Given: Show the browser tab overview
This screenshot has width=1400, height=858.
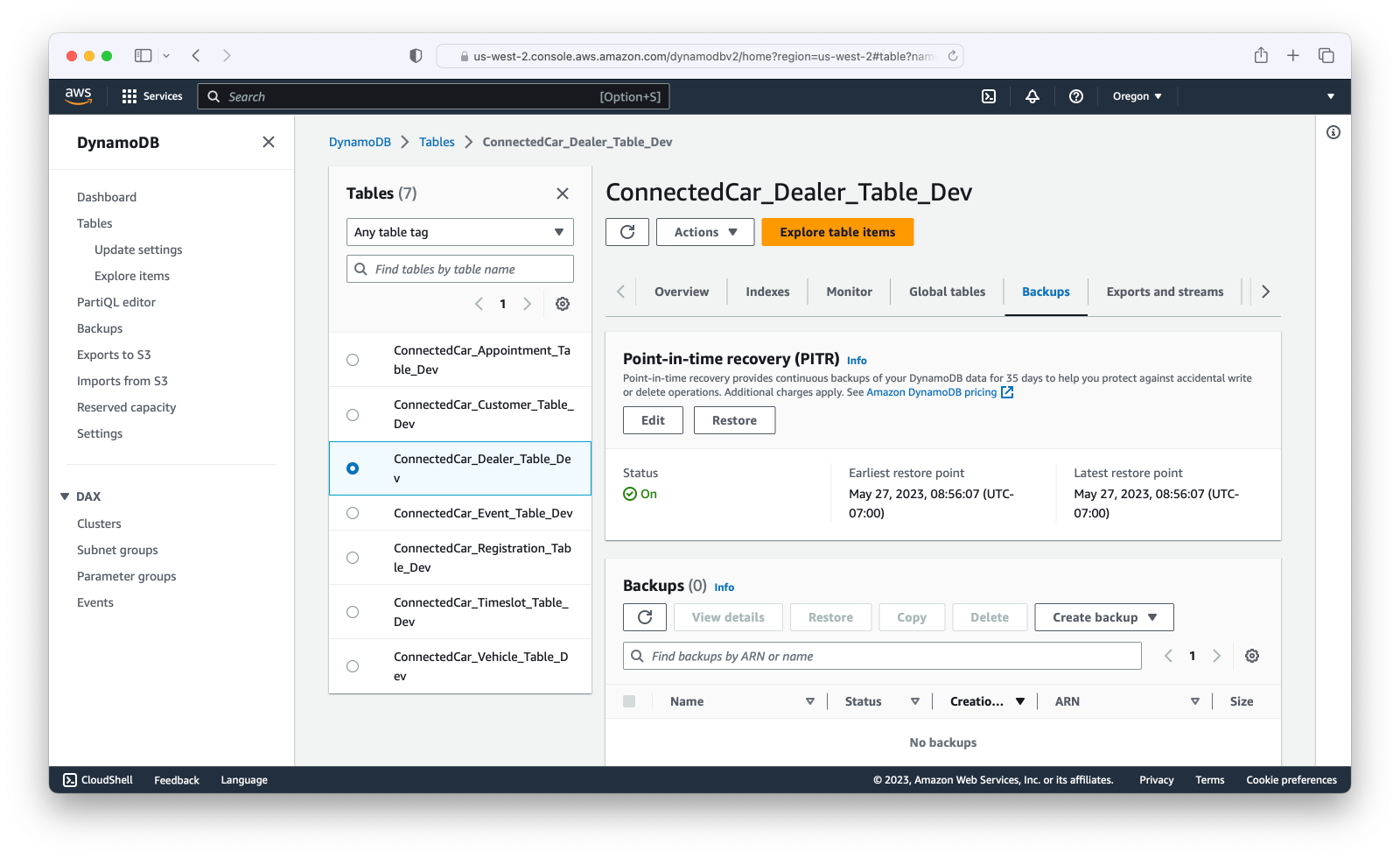Looking at the screenshot, I should point(1326,55).
